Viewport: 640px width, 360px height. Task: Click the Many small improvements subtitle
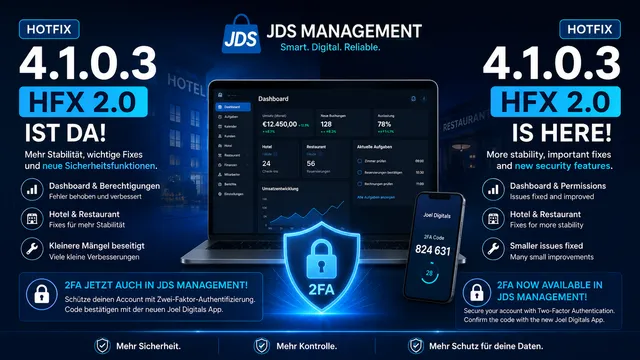[x=551, y=257]
